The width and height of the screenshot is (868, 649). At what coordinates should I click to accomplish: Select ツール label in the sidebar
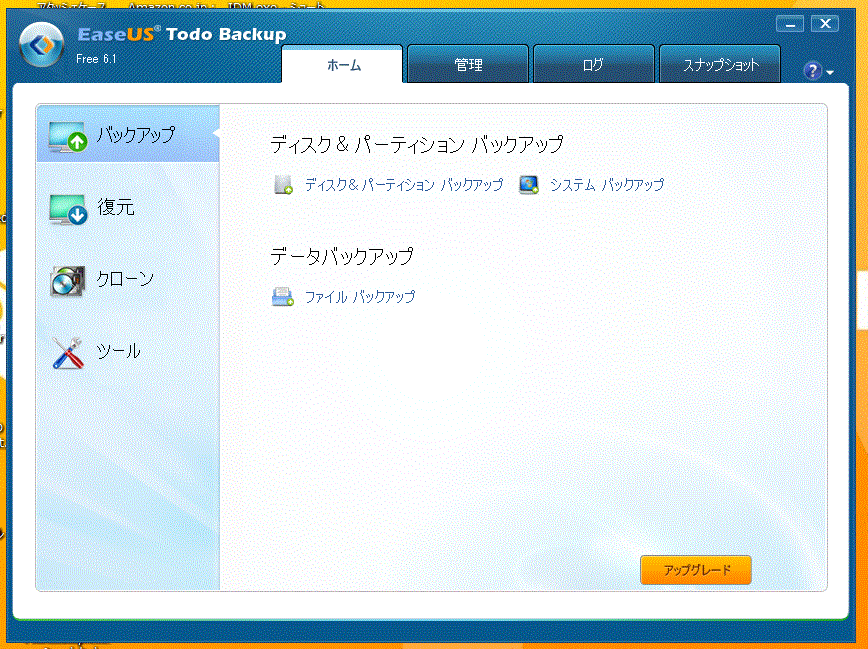(x=118, y=351)
